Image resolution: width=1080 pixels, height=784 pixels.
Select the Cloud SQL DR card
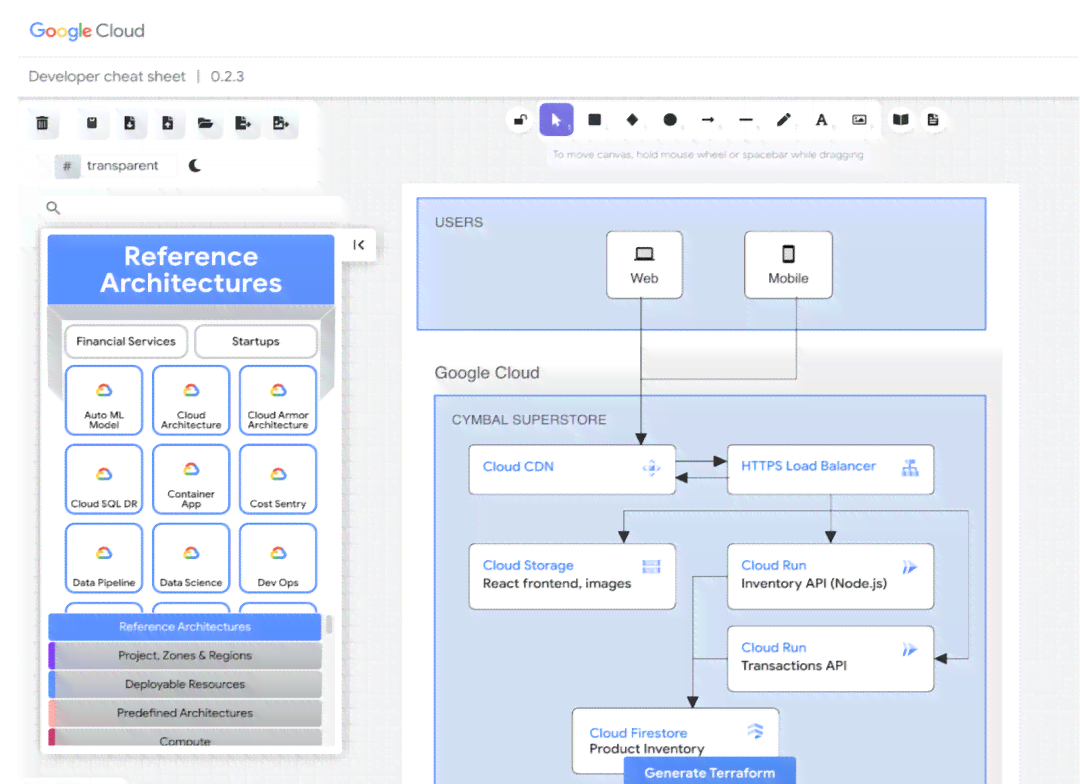tap(104, 479)
